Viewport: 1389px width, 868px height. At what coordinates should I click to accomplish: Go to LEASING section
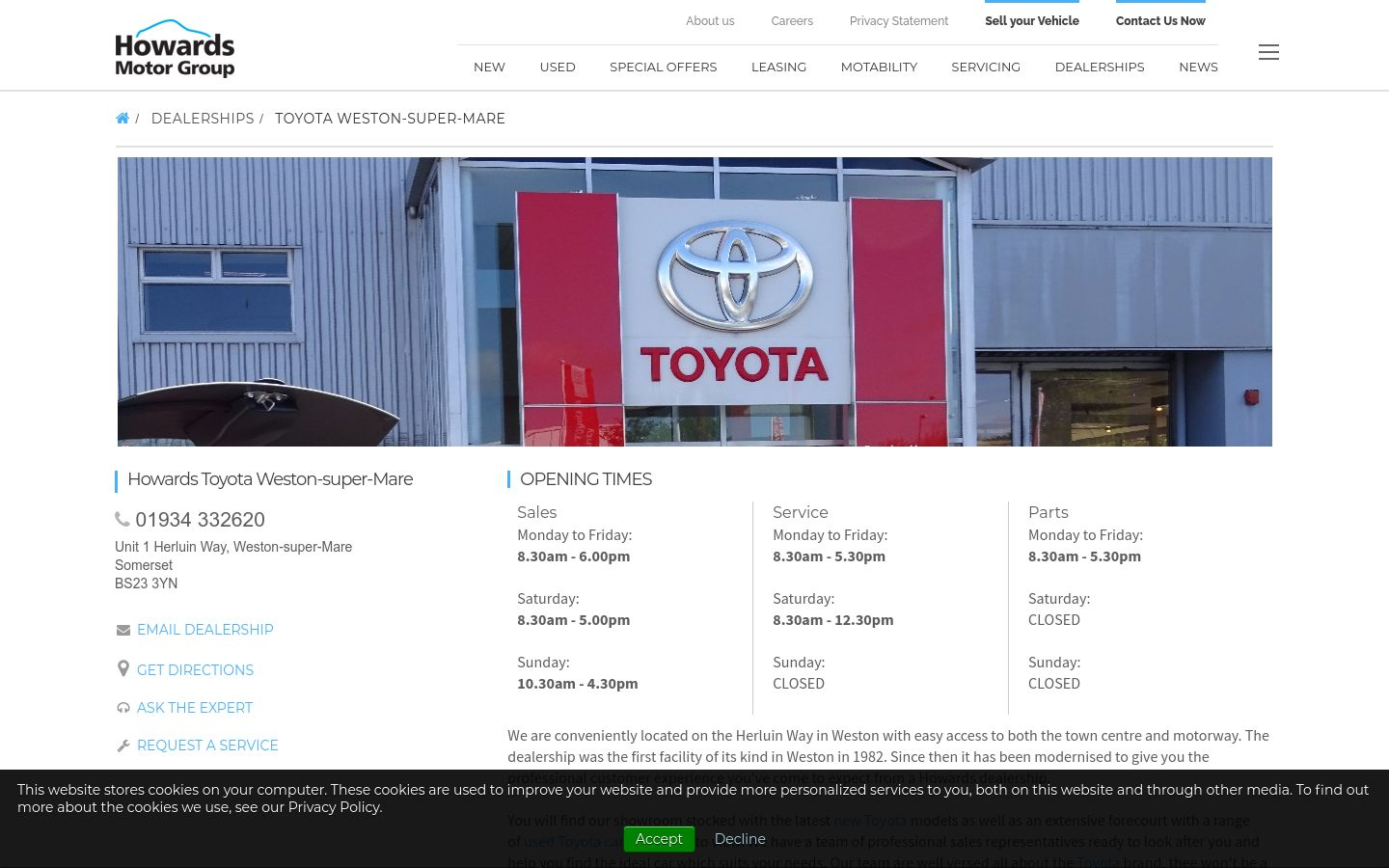point(778,67)
